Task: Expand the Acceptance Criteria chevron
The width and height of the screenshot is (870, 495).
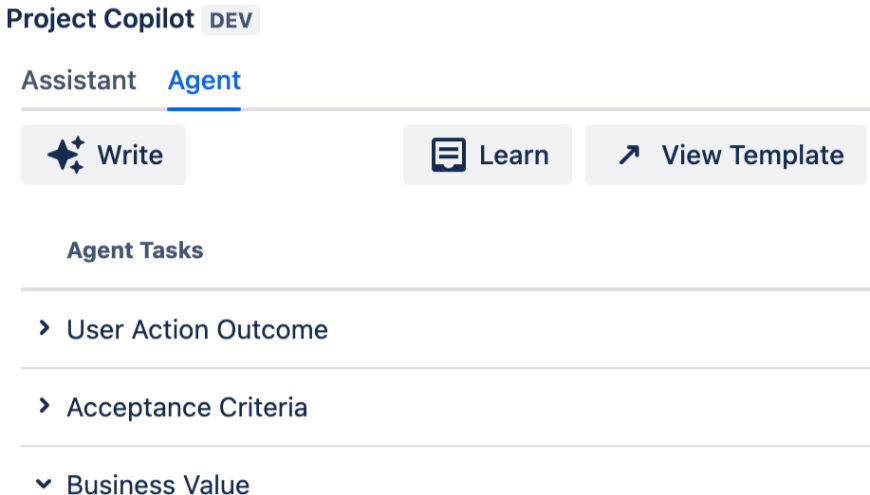Action: [43, 406]
